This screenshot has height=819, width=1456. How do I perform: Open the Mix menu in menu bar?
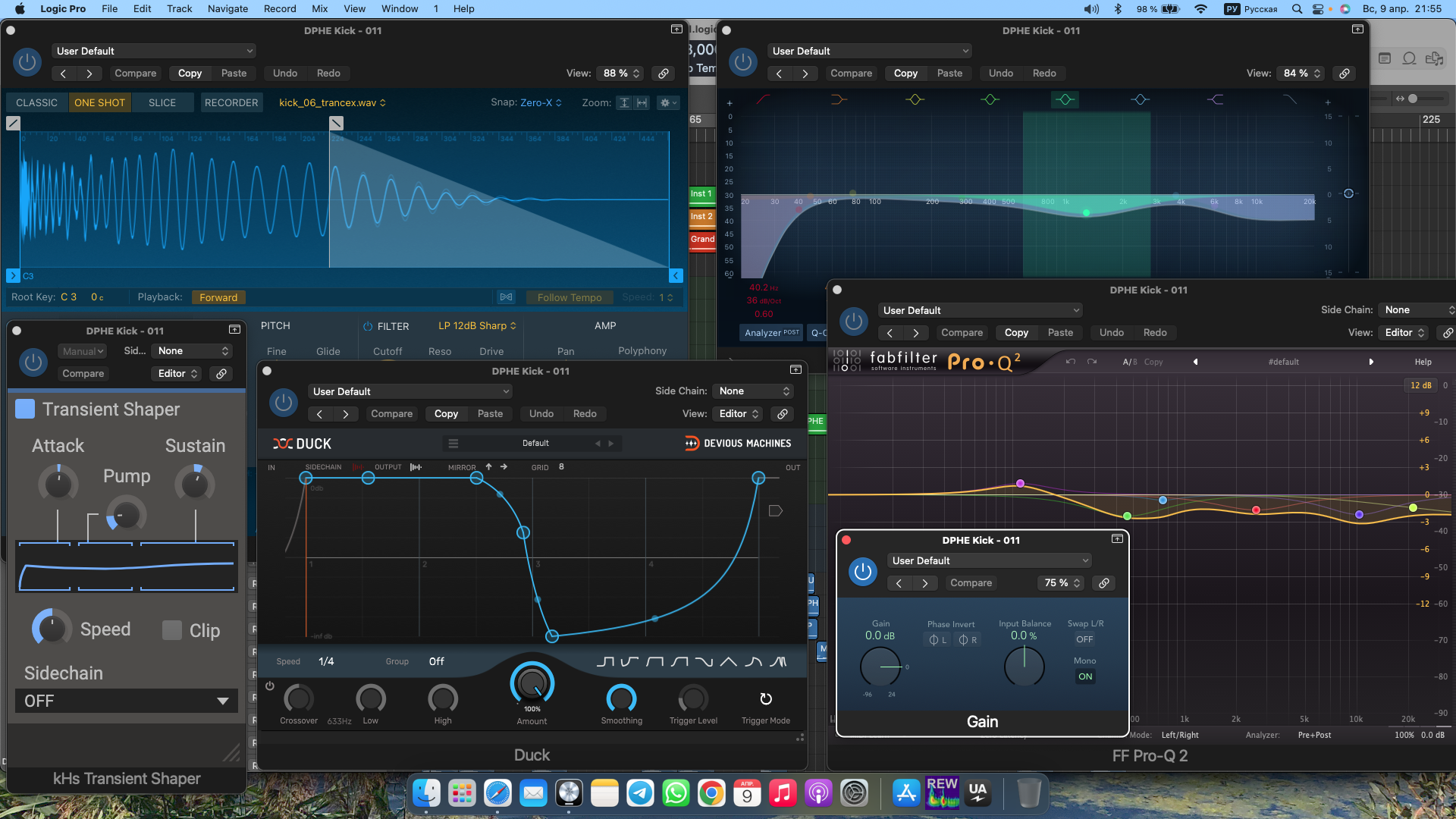320,9
